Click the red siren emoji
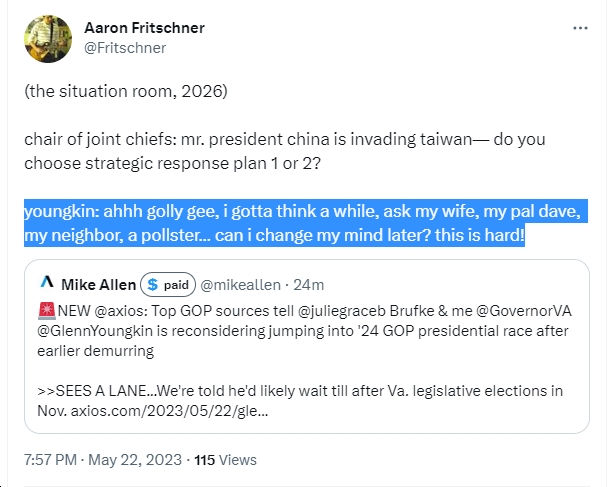The width and height of the screenshot is (607, 487). point(47,310)
